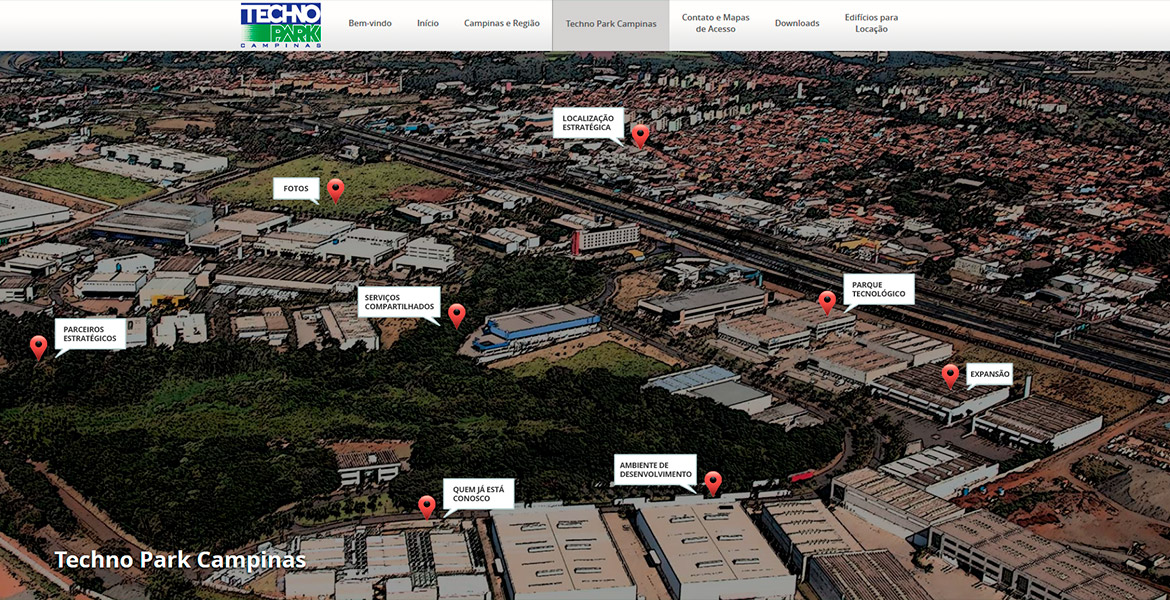Open the Serviços Compartilhados label
Image resolution: width=1170 pixels, height=600 pixels.
tap(399, 302)
